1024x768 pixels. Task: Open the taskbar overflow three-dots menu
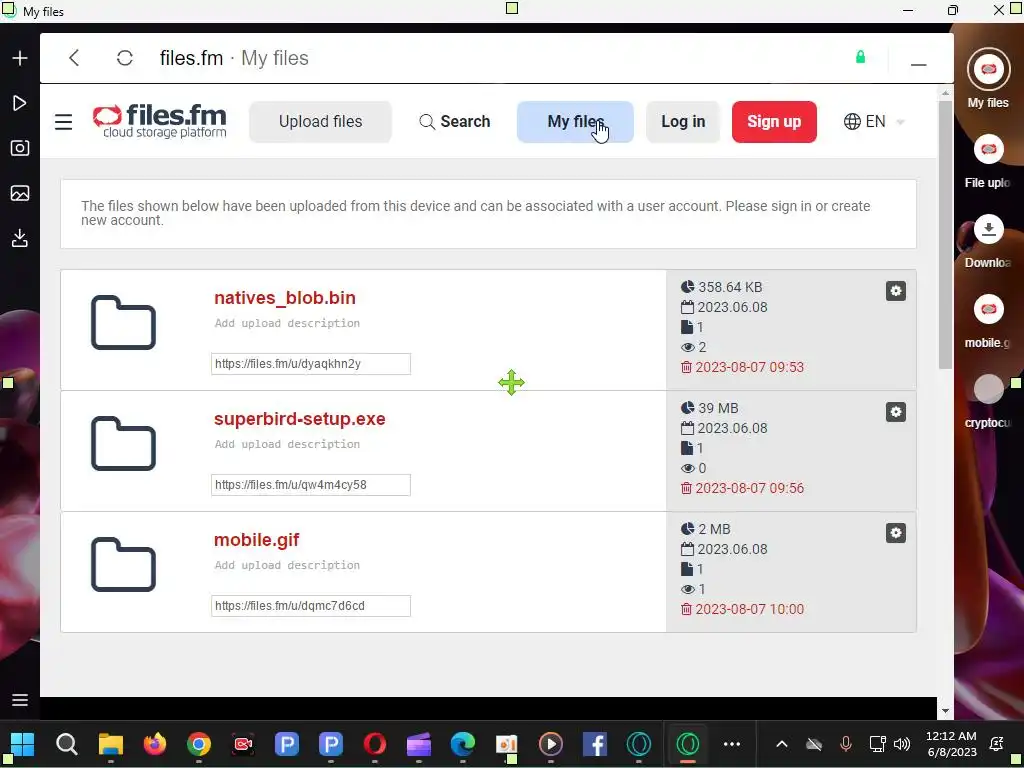(732, 744)
